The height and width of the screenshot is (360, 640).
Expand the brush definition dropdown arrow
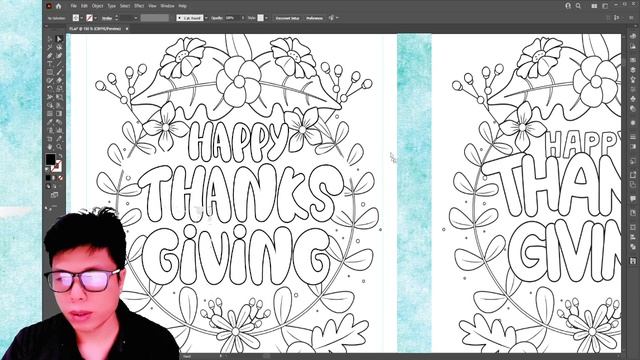(206, 18)
